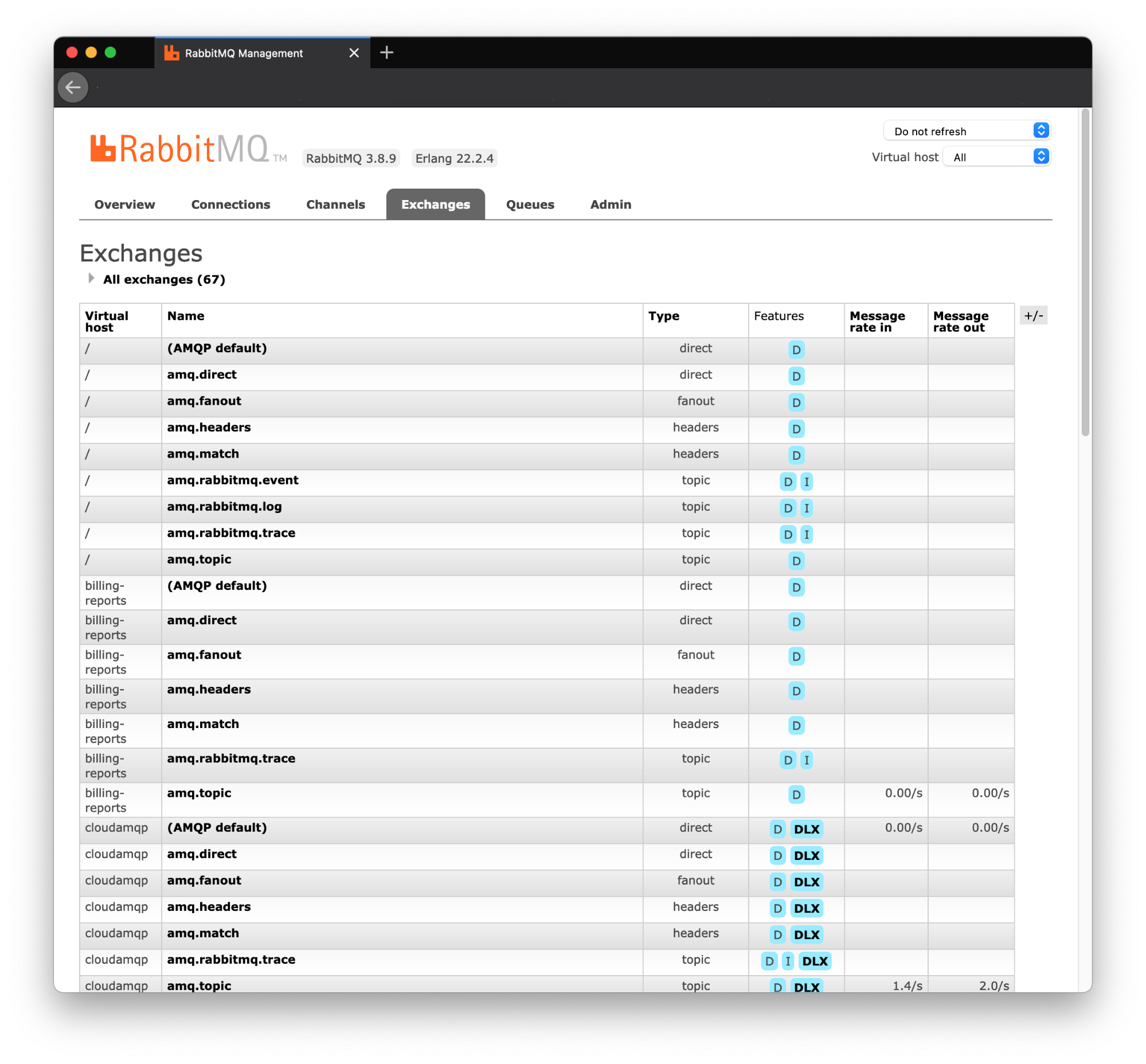Switch to the Queues tab

(530, 205)
